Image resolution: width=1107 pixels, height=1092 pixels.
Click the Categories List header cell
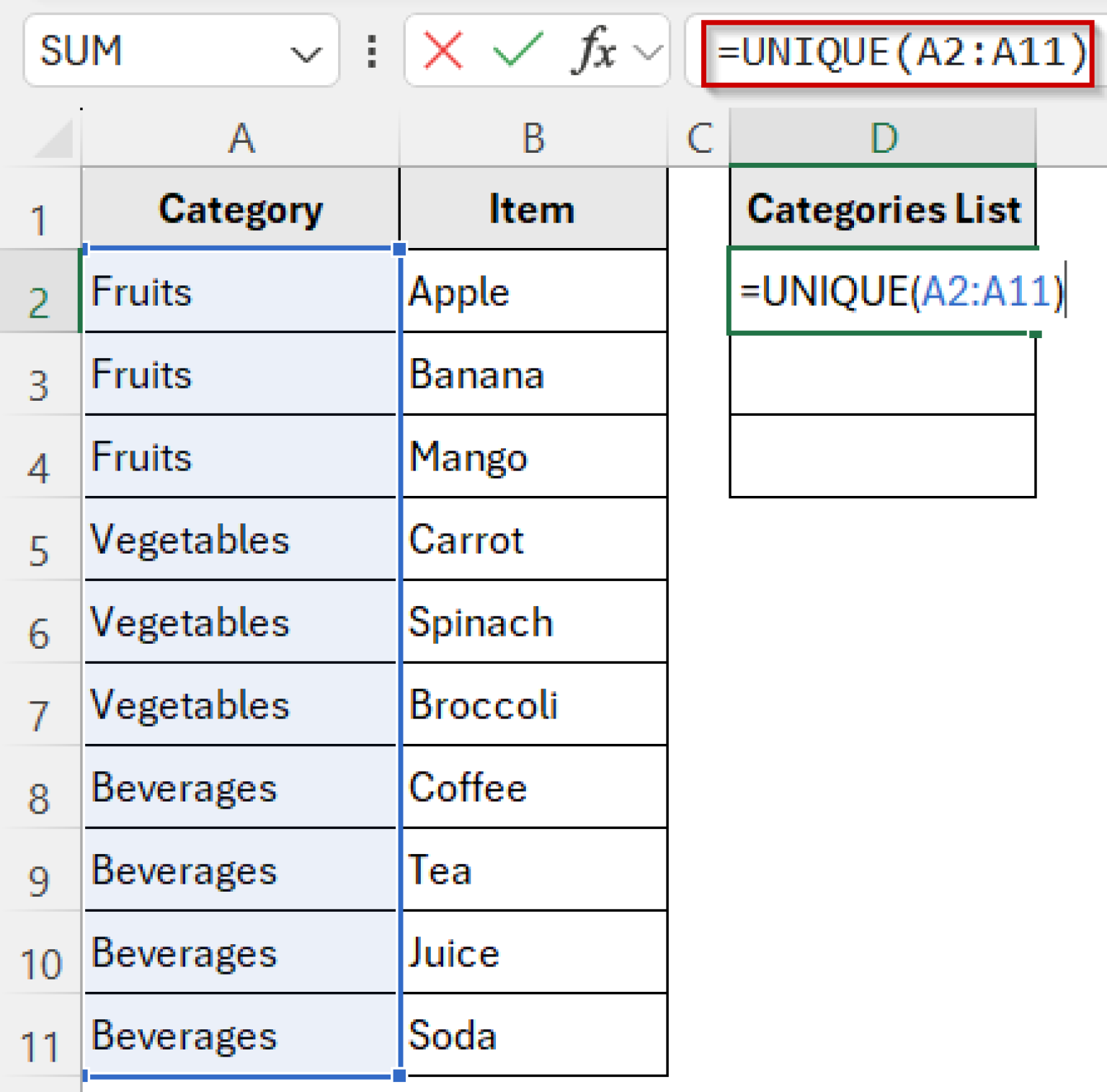click(x=884, y=210)
